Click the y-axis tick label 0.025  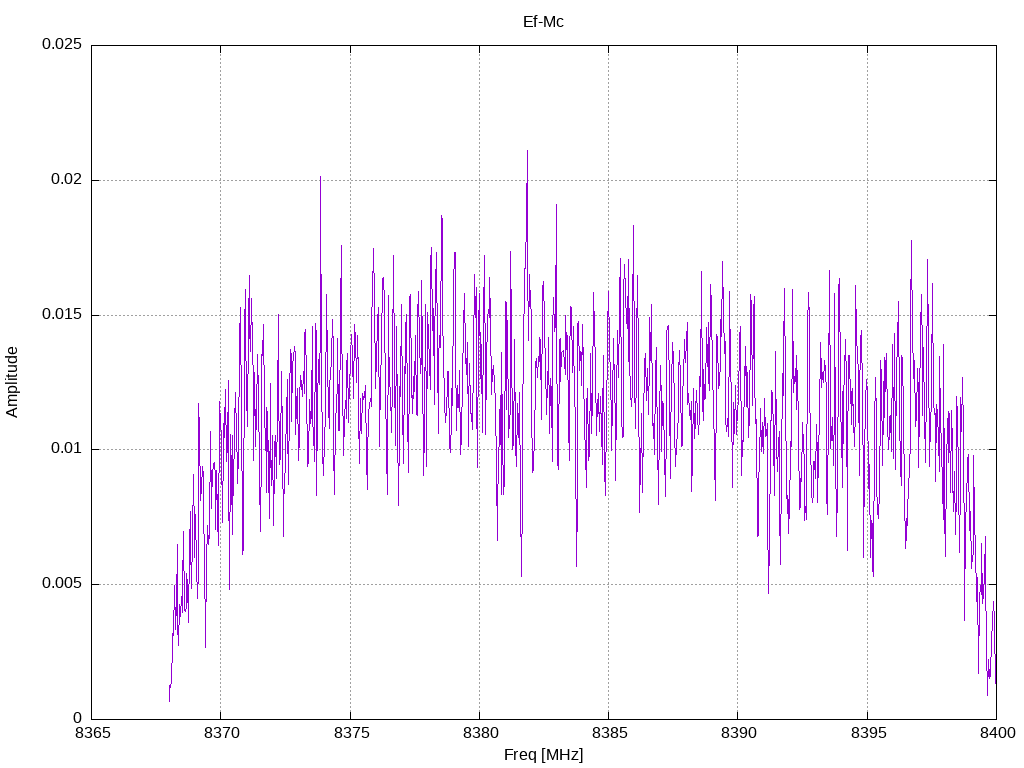(x=62, y=44)
